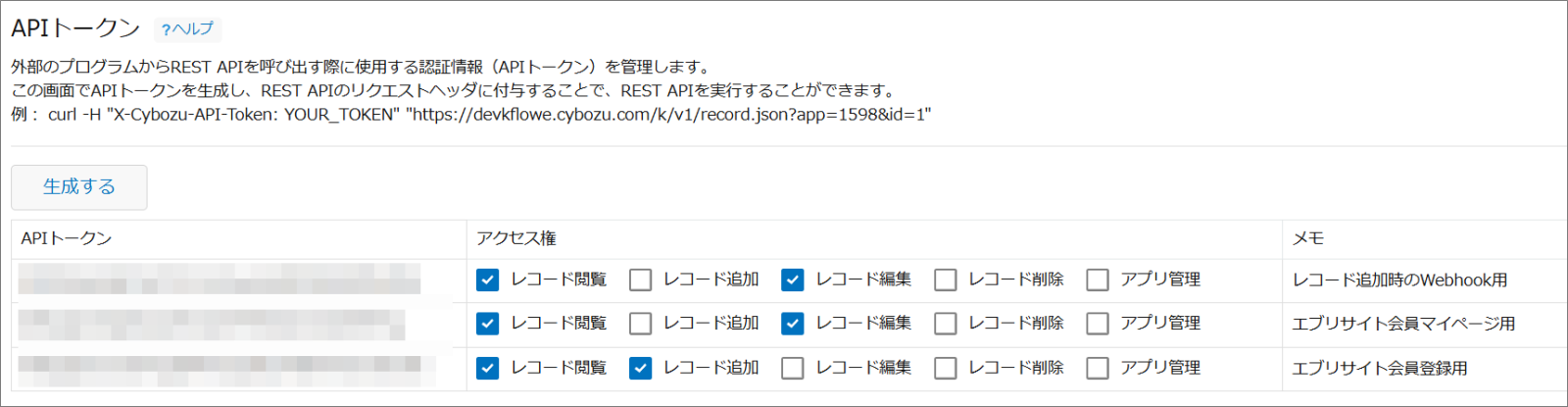Enable レコード削除 for the 会員登録用 token
Viewport: 1568px width, 407px height.
(x=946, y=368)
